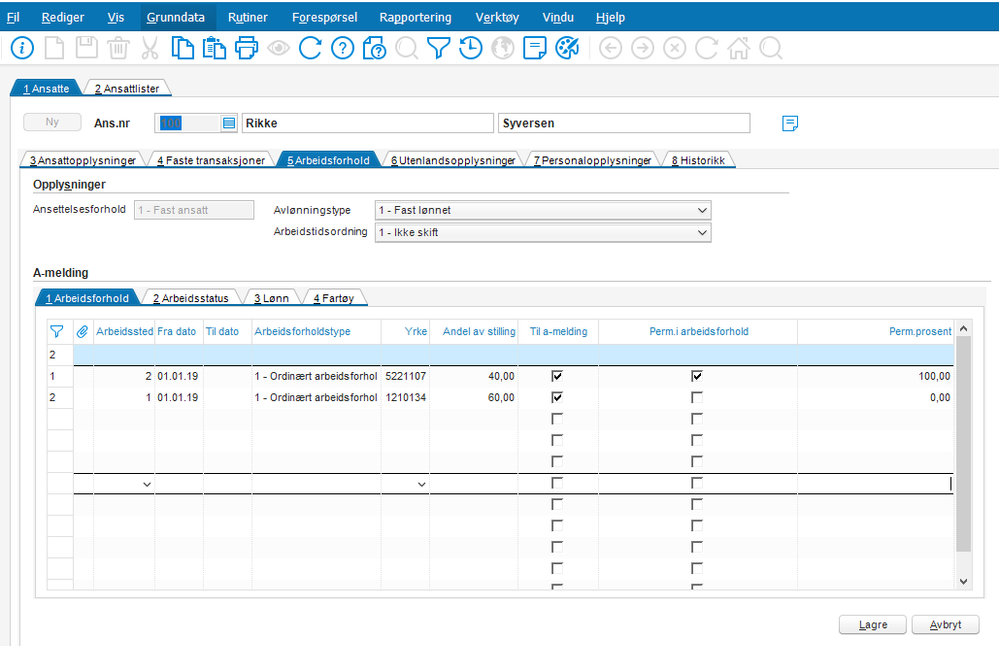Expand the Yrke dropdown arrow in the entry row
999x646 pixels.
coord(421,484)
